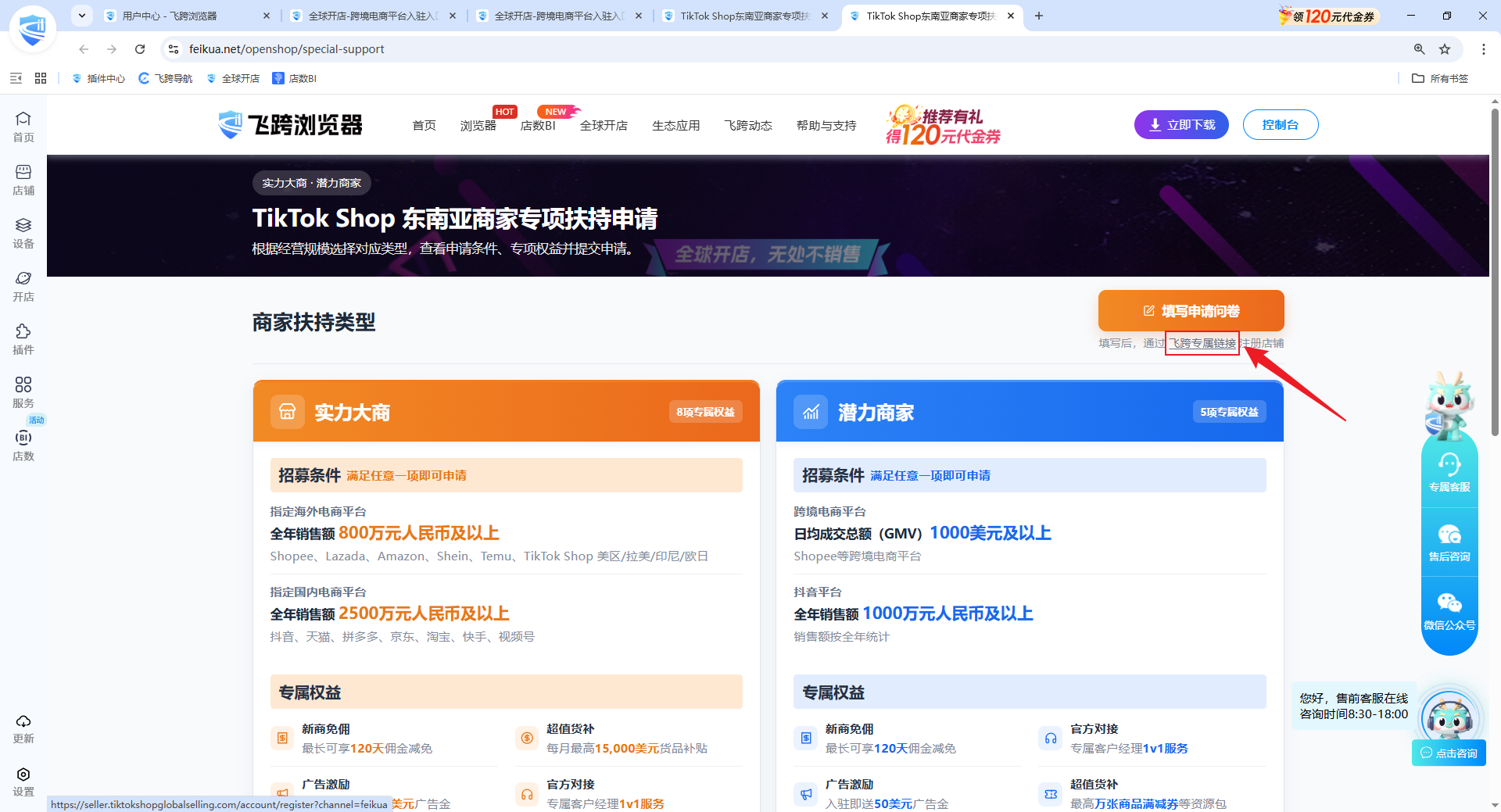Select 浏览器 in the site navigation
Image resolution: width=1501 pixels, height=812 pixels.
tap(478, 126)
